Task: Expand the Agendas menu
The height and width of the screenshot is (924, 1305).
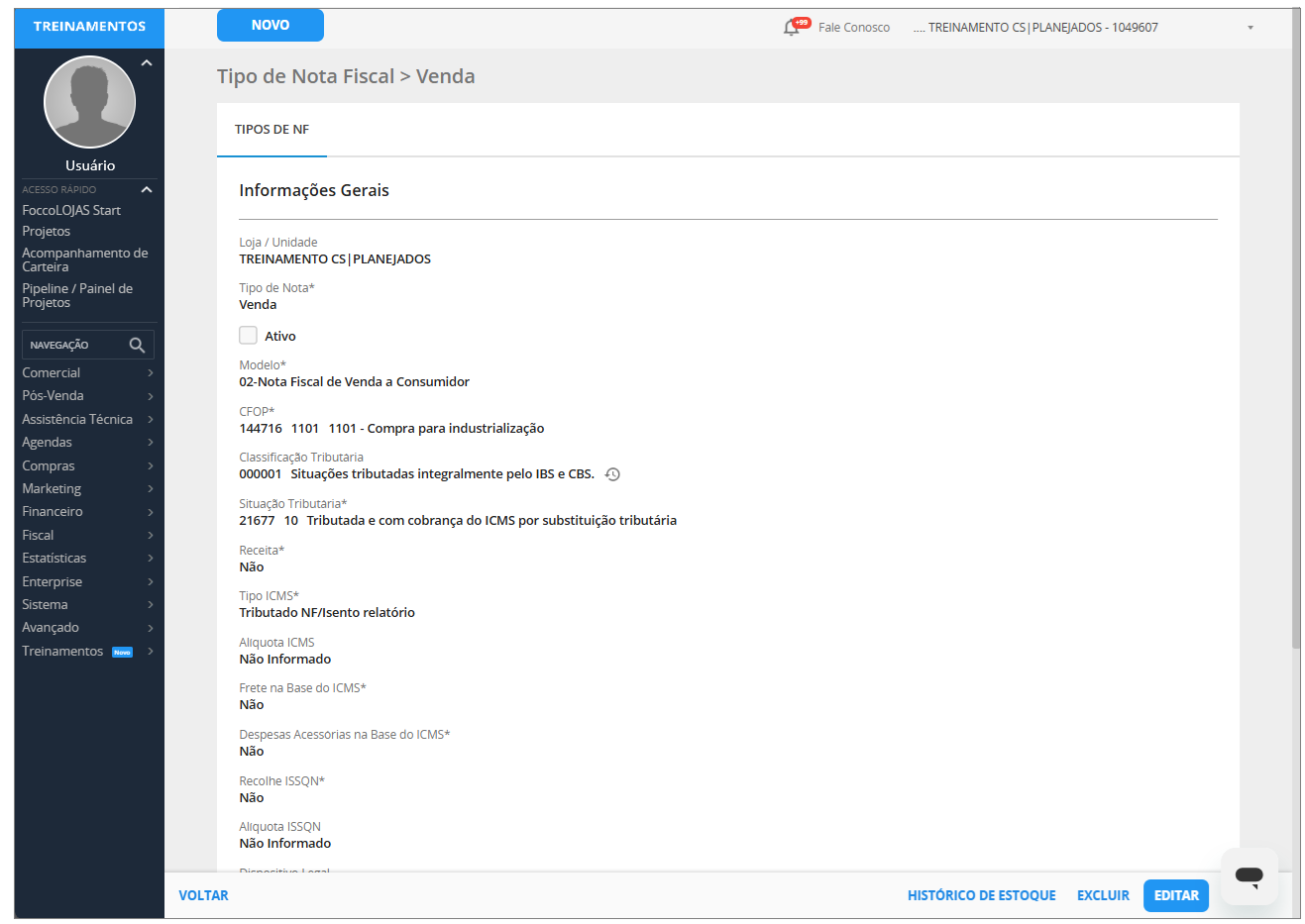Action: (x=88, y=442)
